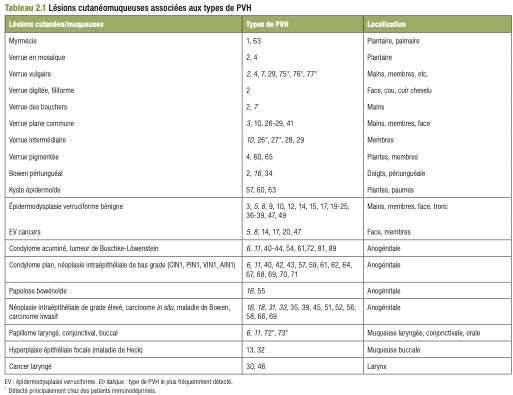Click localisation 'Mains, membres, face'
Image resolution: width=513 pixels, height=395 pixels.
pos(399,123)
